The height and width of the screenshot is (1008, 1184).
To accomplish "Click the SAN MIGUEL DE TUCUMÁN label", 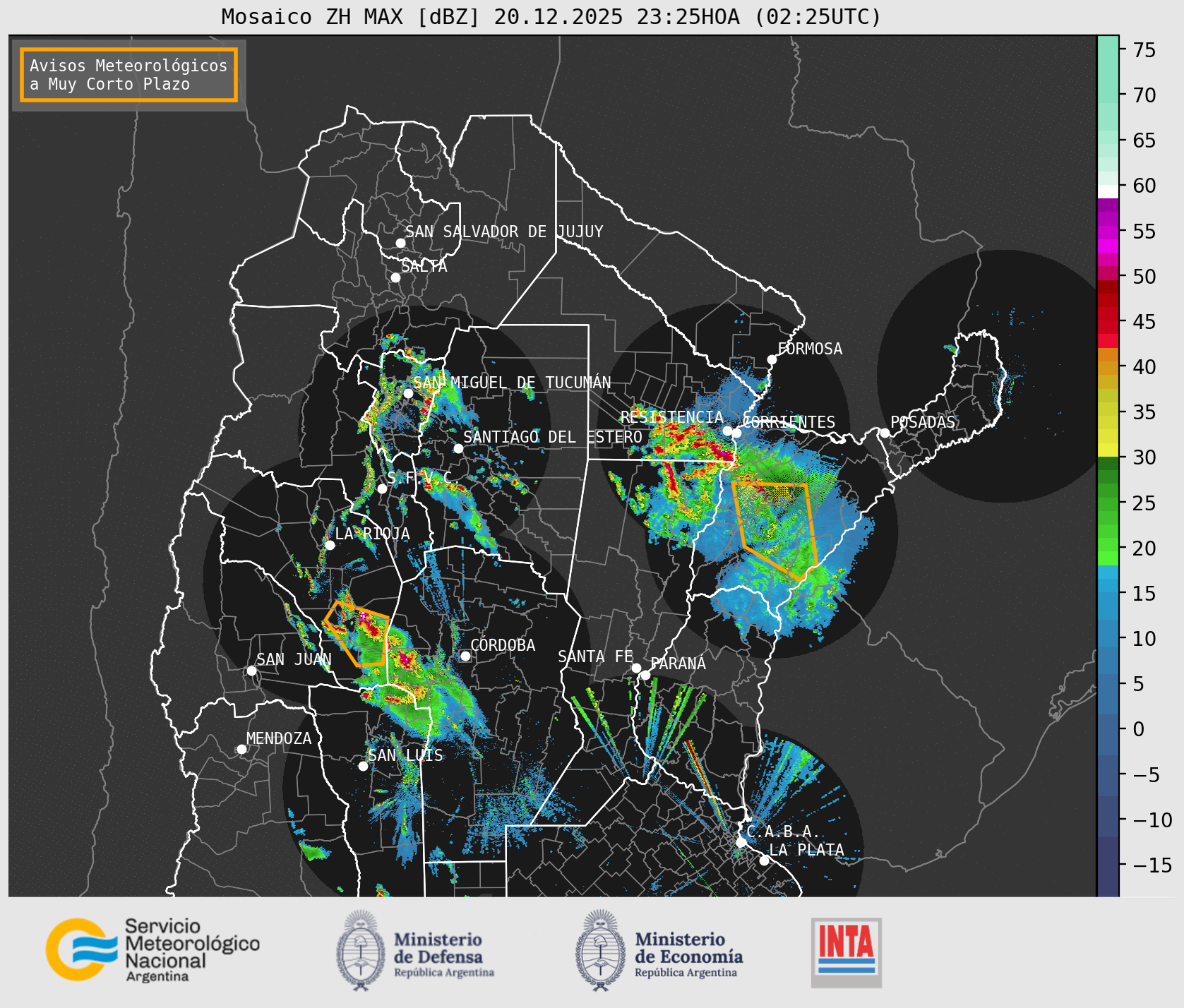I will 513,383.
